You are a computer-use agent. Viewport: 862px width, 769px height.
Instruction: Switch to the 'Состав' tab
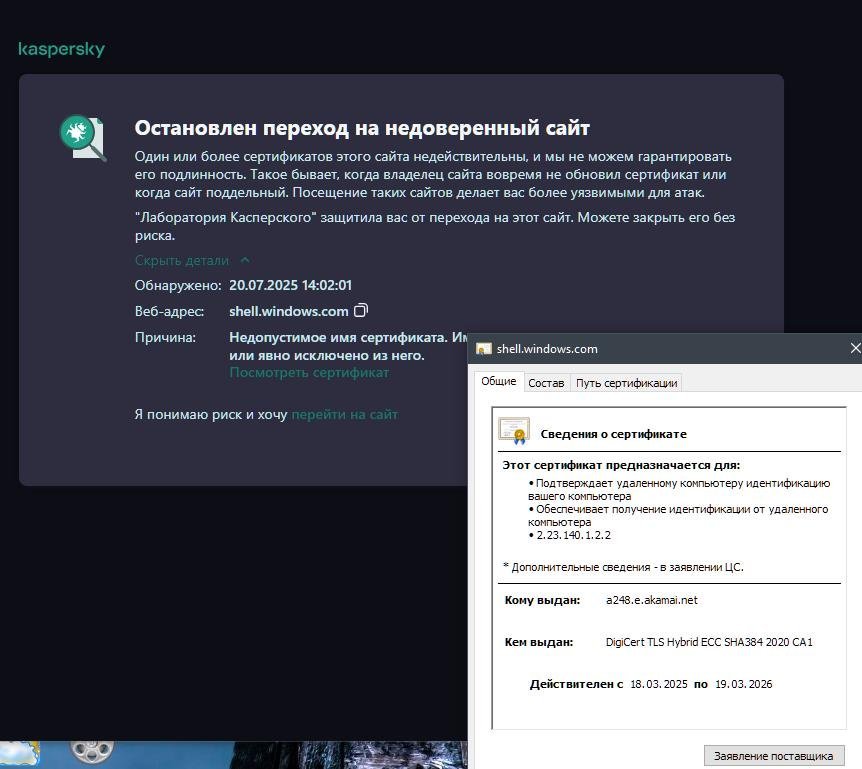pos(546,383)
